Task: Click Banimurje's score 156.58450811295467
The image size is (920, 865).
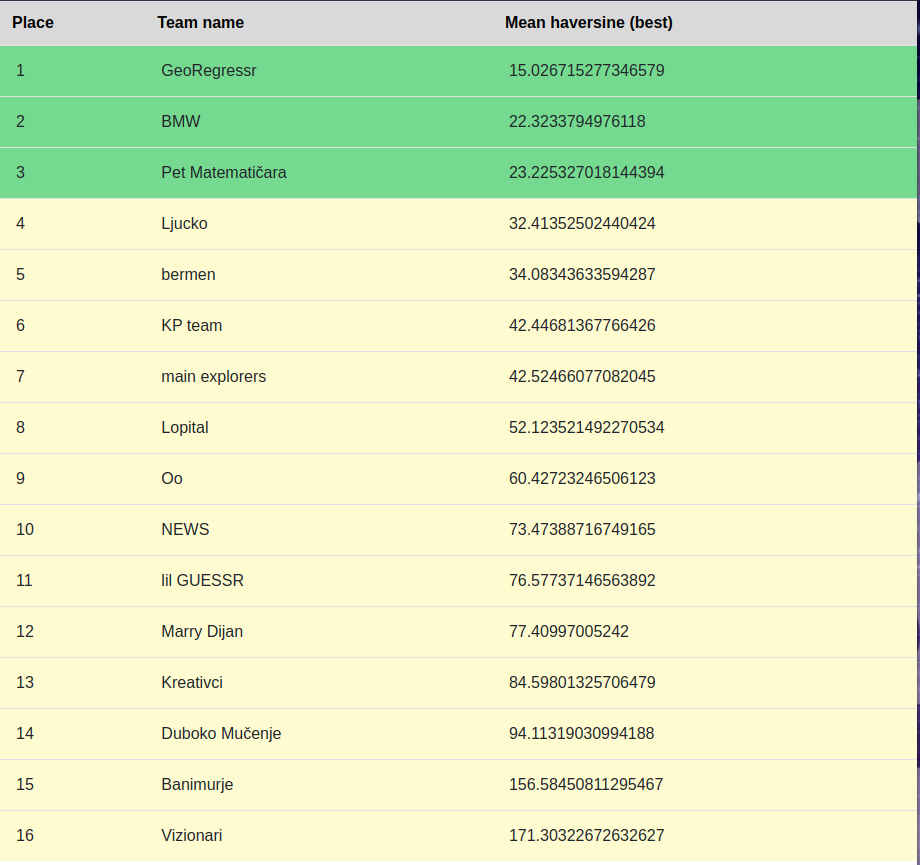Action: pos(586,785)
